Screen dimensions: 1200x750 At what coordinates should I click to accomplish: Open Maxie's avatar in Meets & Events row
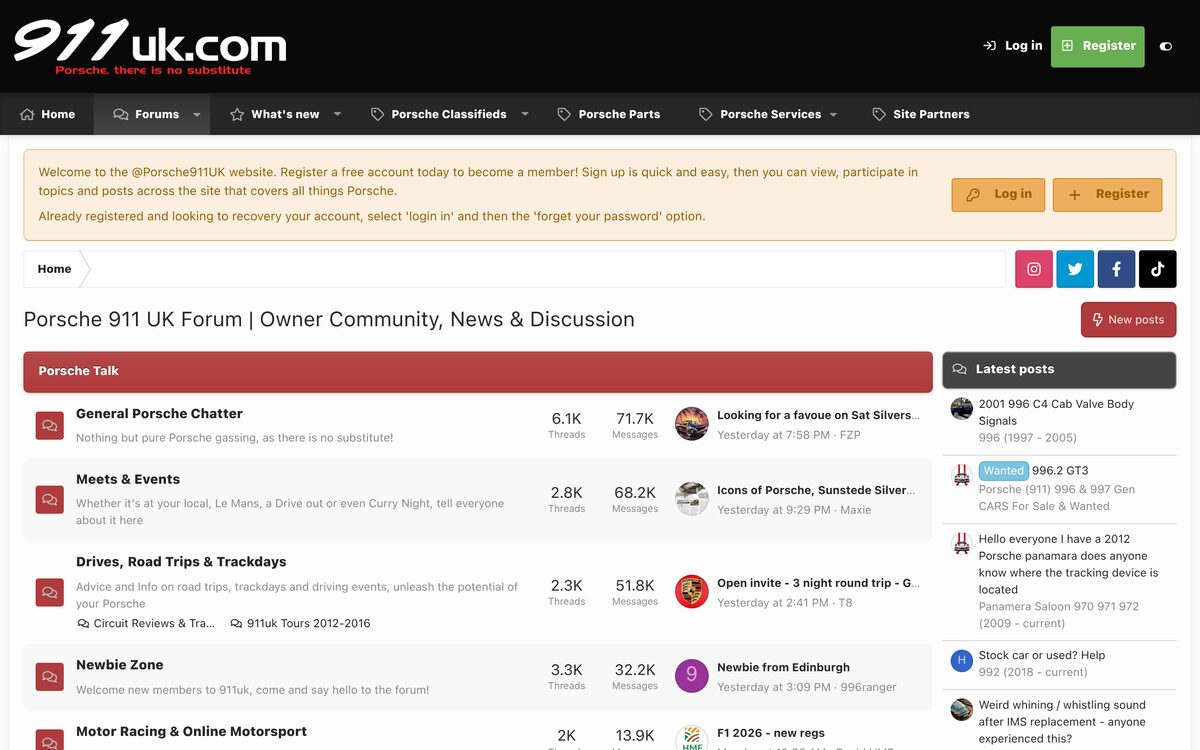pos(692,499)
